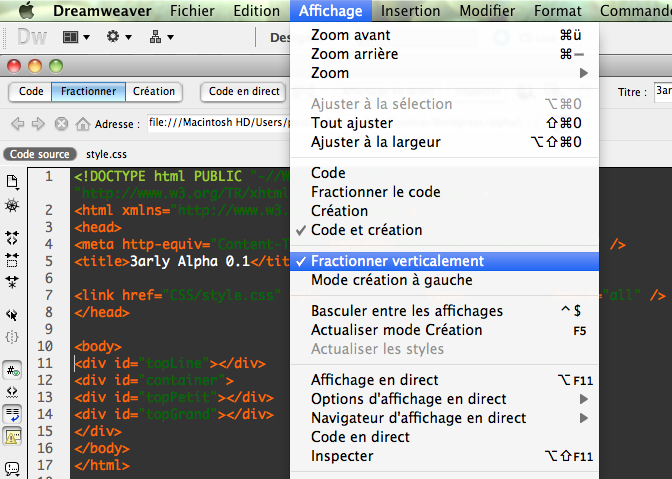Click the title text 3arly Alpha 0.1

pyautogui.click(x=190, y=261)
